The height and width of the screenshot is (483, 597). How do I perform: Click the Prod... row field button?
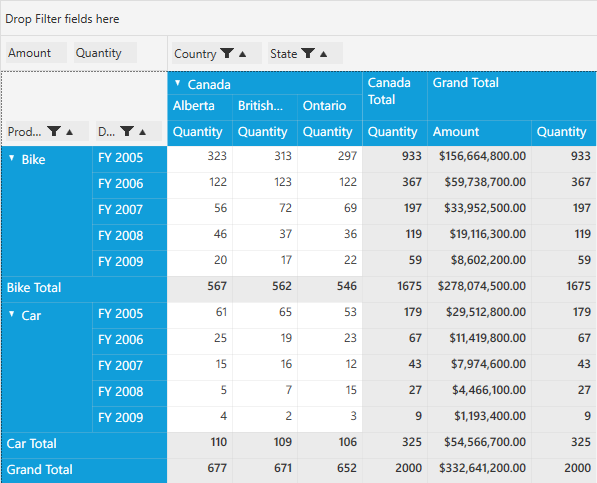click(47, 131)
